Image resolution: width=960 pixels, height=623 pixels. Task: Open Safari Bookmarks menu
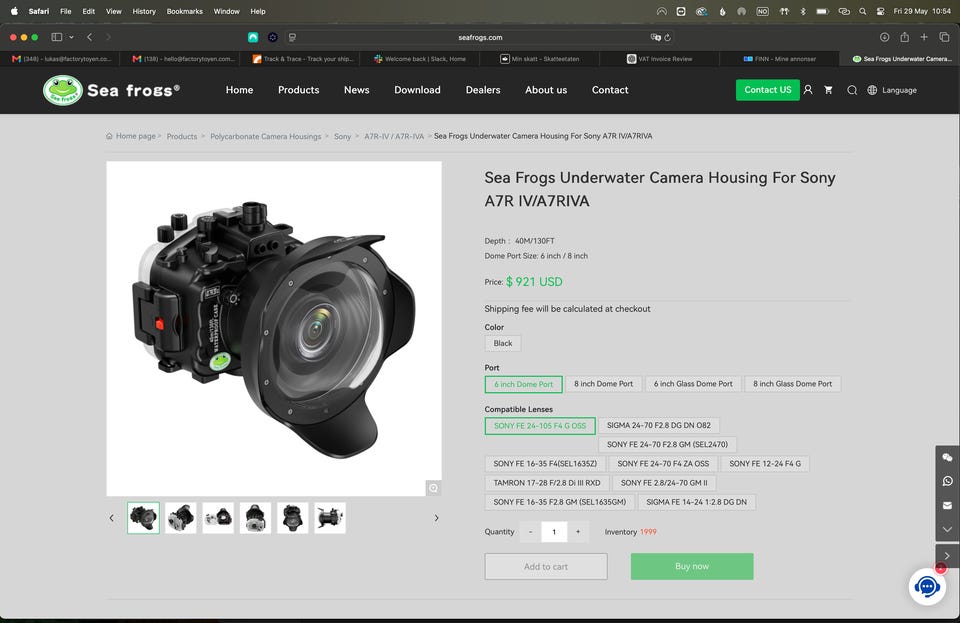(x=184, y=11)
